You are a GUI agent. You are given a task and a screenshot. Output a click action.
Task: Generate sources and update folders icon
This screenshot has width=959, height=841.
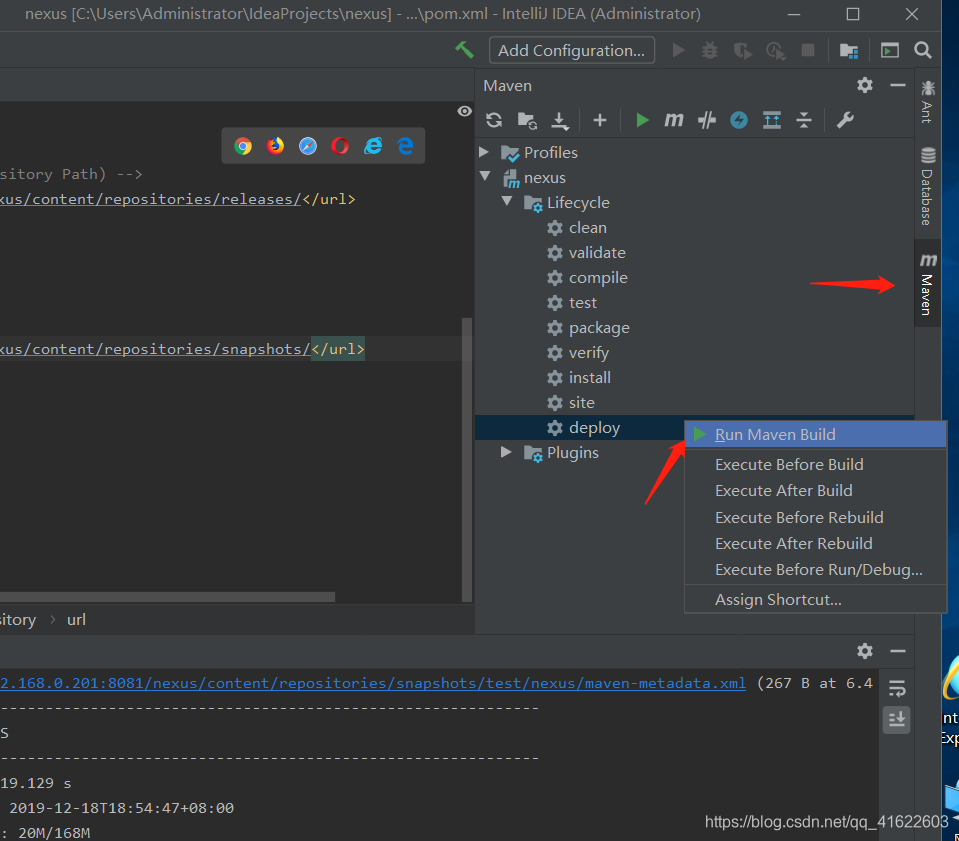click(x=527, y=120)
